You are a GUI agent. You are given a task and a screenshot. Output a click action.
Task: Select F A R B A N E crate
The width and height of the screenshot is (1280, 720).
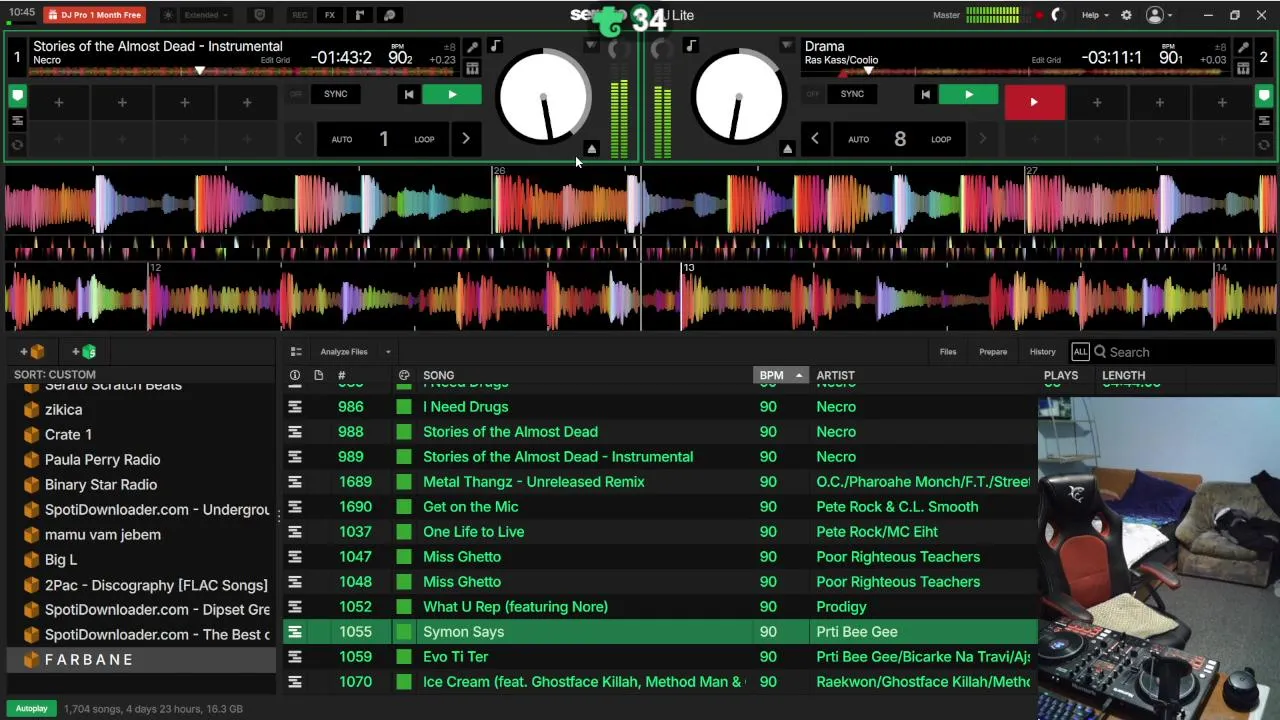(140, 660)
